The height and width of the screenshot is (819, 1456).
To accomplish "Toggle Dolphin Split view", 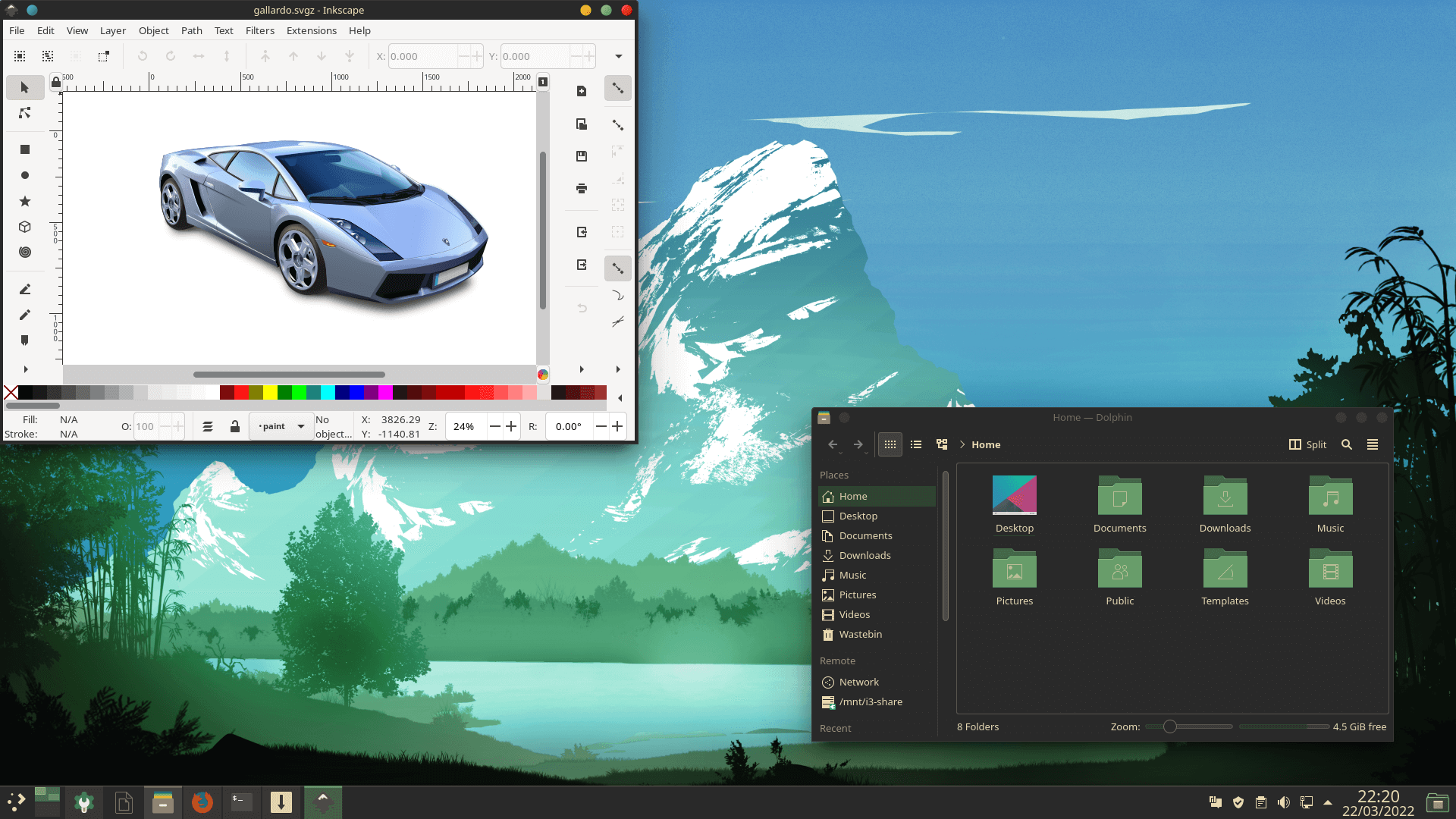I will click(x=1308, y=444).
